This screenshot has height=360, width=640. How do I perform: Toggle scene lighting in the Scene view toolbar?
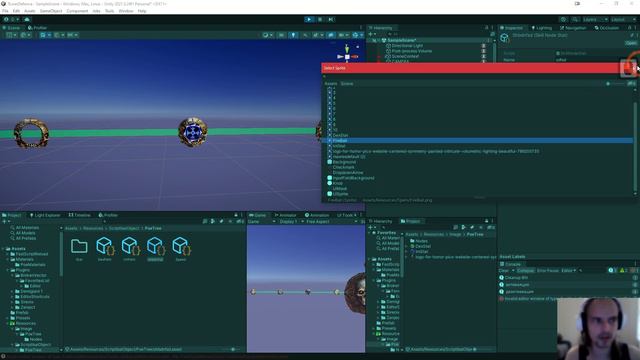293,35
